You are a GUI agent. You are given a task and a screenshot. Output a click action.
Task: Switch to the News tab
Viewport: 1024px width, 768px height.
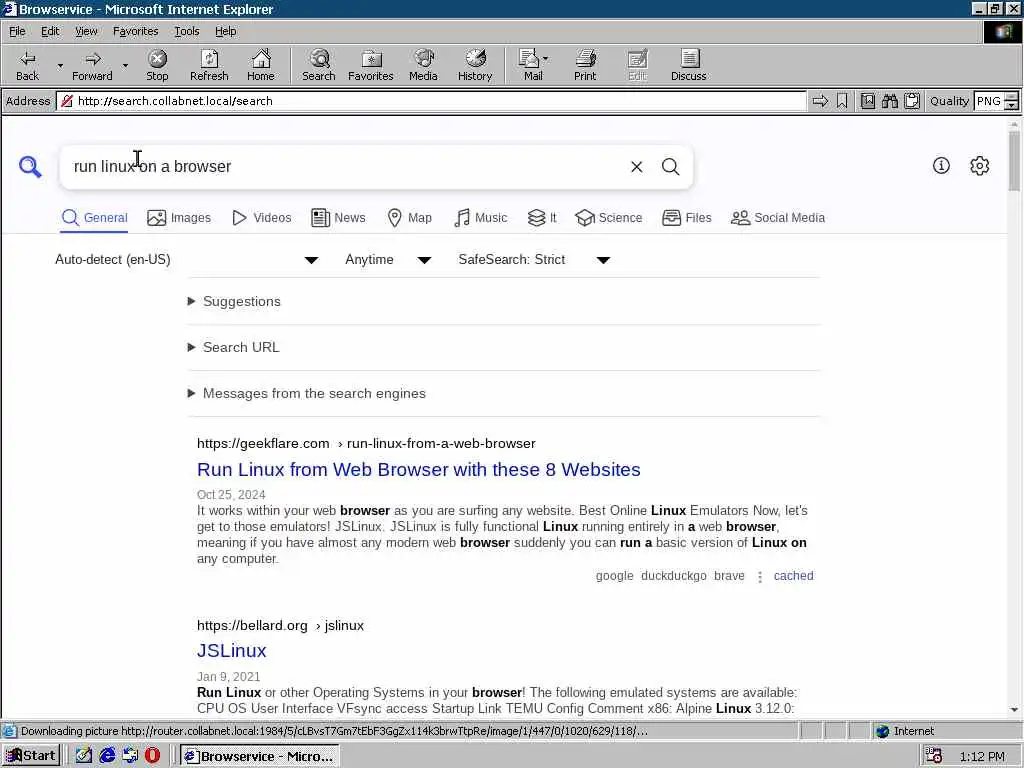pos(338,218)
